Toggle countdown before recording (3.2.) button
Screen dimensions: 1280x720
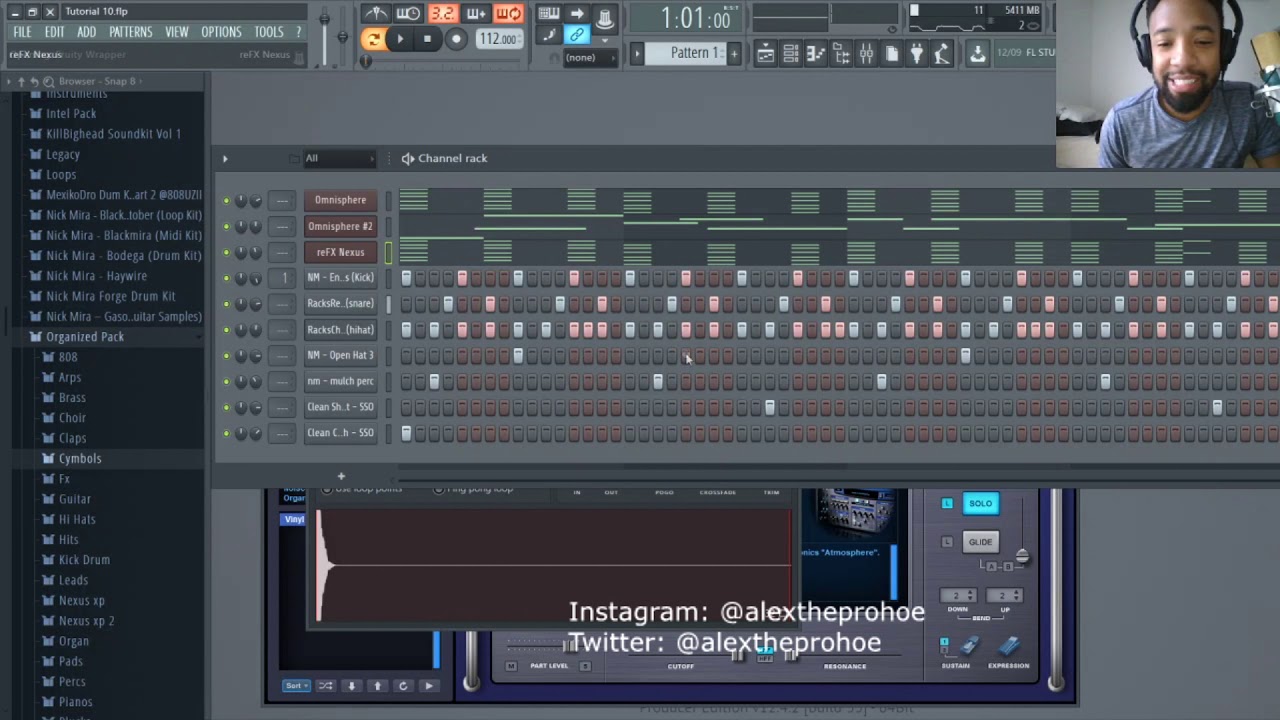(x=442, y=13)
